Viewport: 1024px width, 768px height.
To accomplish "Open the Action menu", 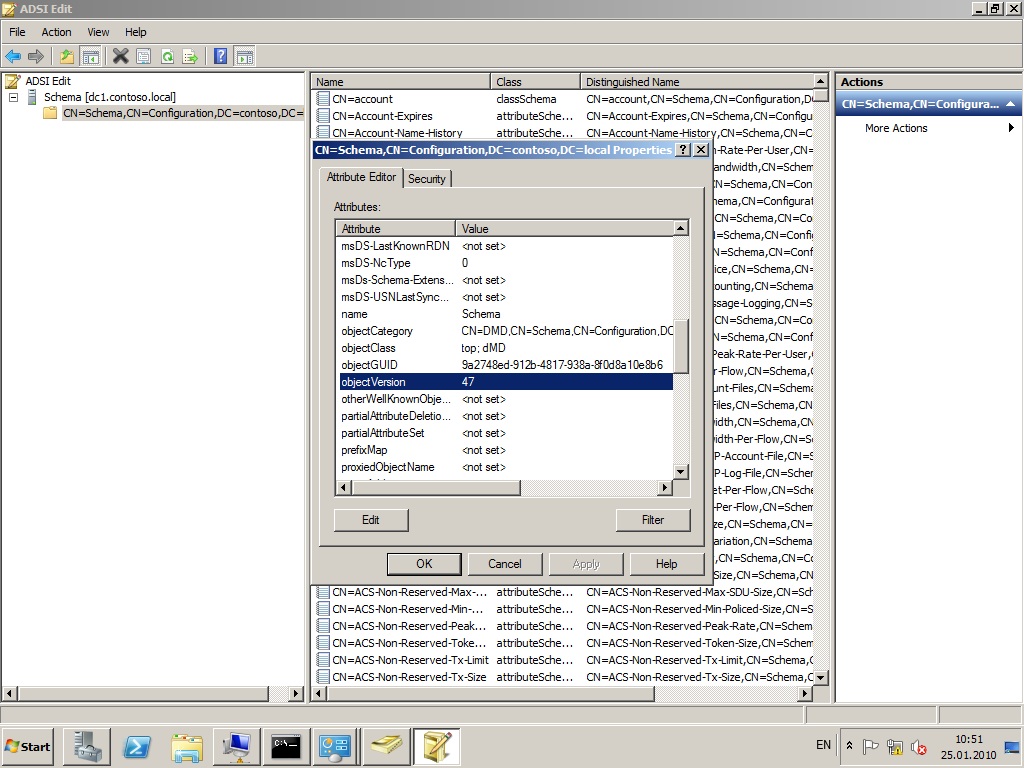I will click(56, 32).
